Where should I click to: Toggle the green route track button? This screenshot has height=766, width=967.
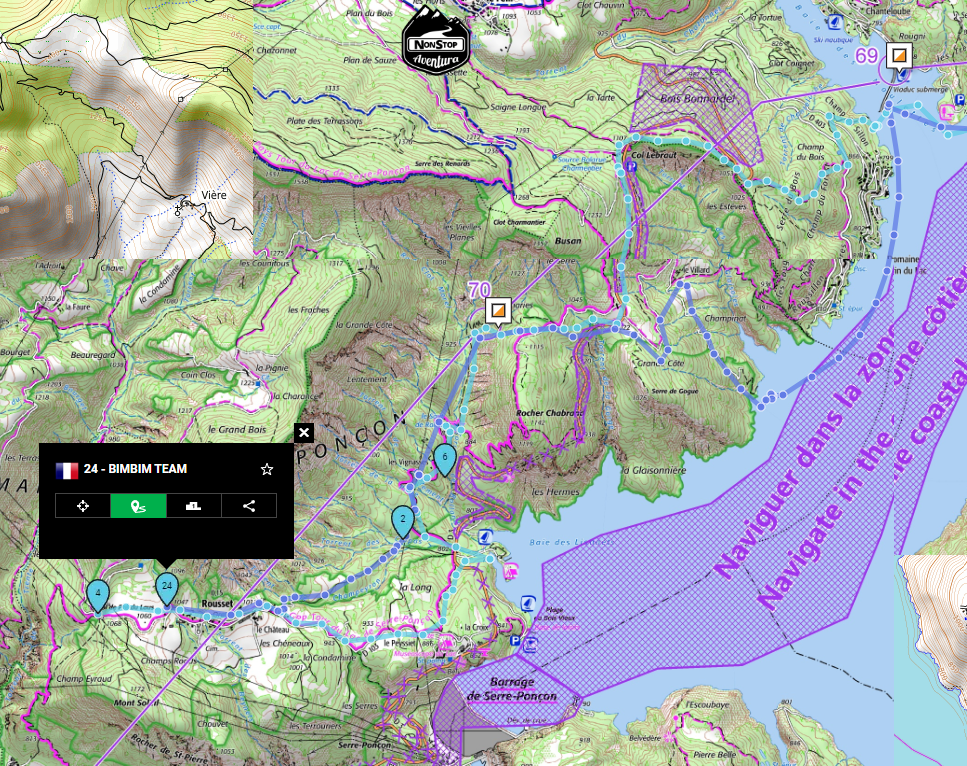tap(138, 506)
